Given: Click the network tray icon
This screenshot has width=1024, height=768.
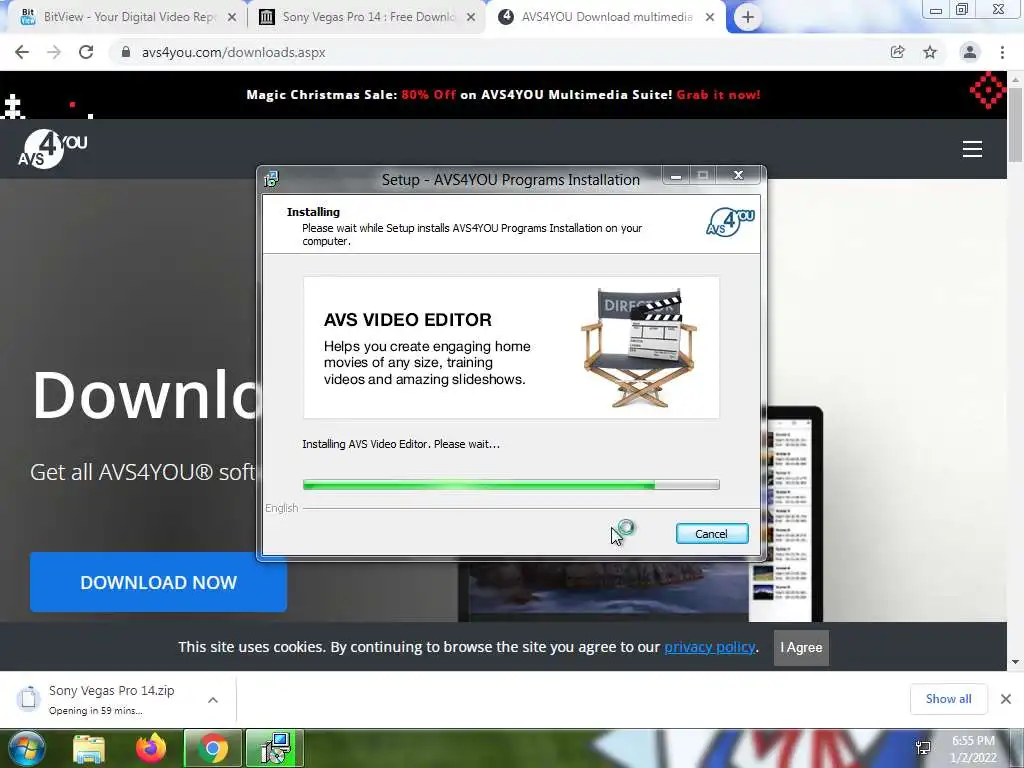Looking at the screenshot, I should [x=923, y=748].
